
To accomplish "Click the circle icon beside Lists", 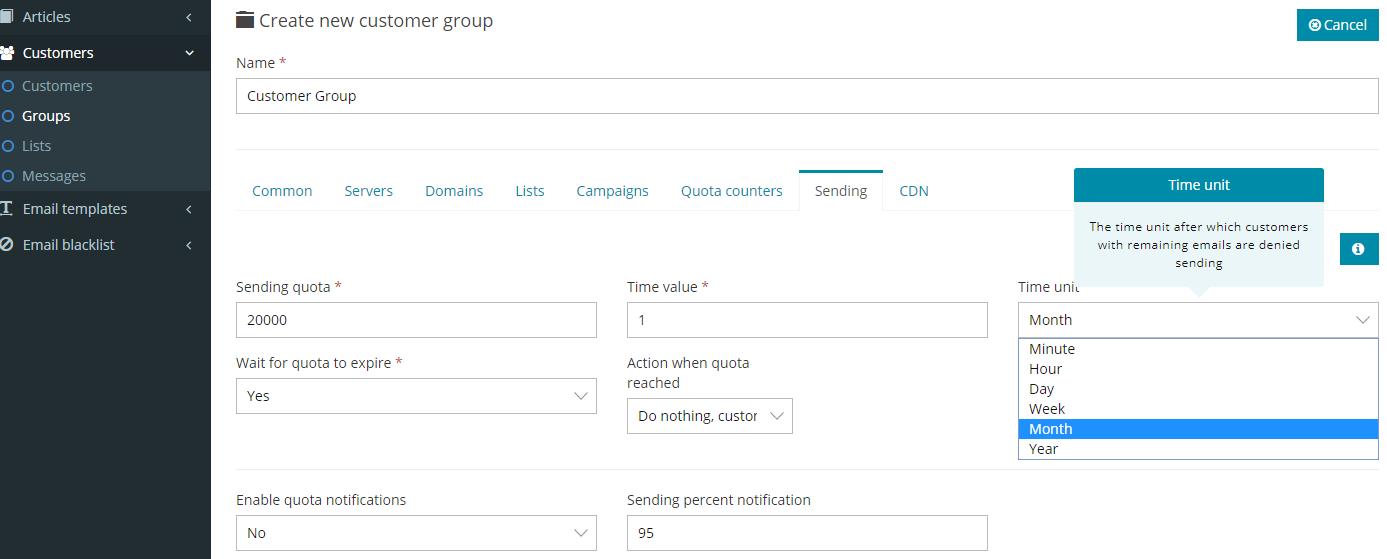I will [8, 146].
